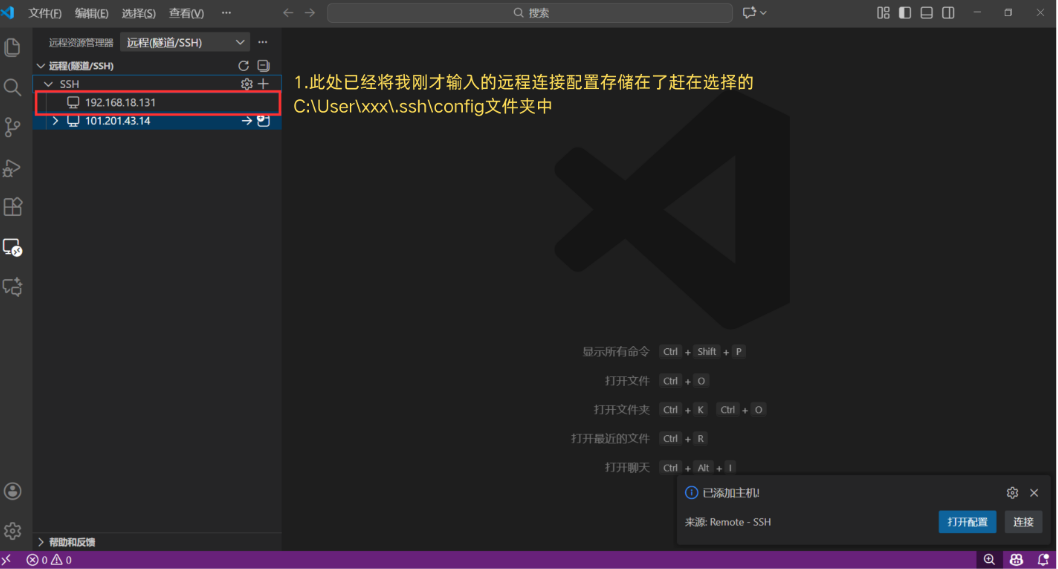Click the zoom icon in status bar
The width and height of the screenshot is (1058, 569).
pos(989,560)
